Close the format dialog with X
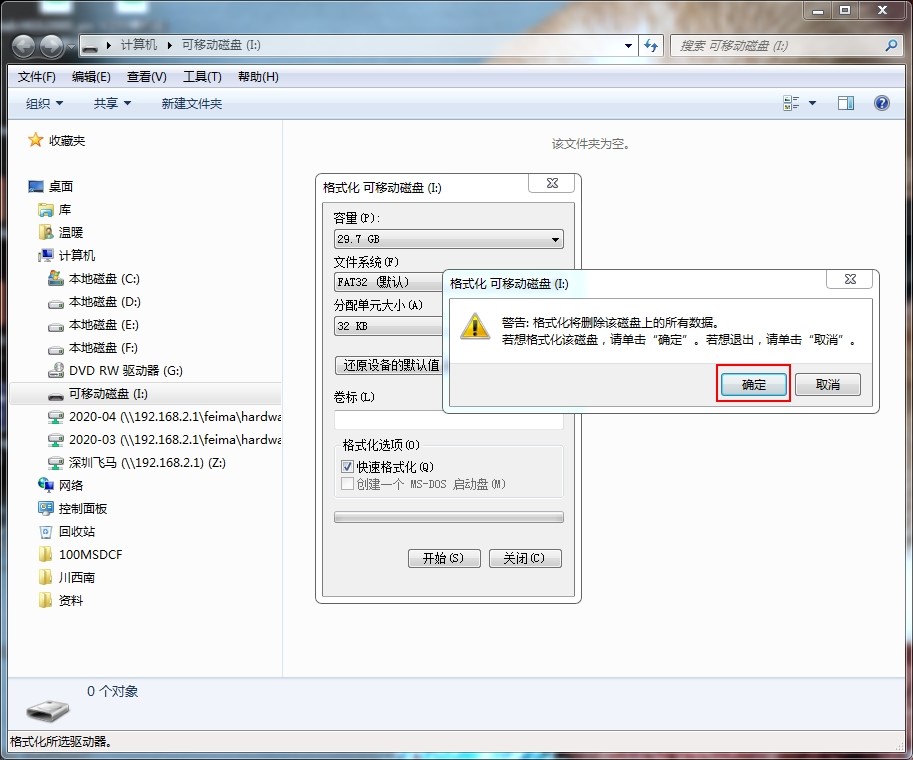 (551, 183)
